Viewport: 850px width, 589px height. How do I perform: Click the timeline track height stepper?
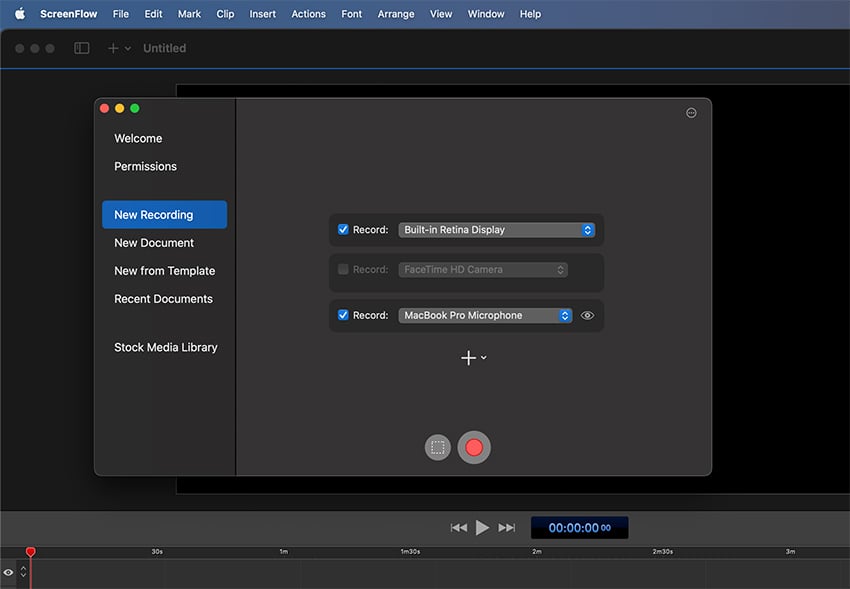(23, 572)
